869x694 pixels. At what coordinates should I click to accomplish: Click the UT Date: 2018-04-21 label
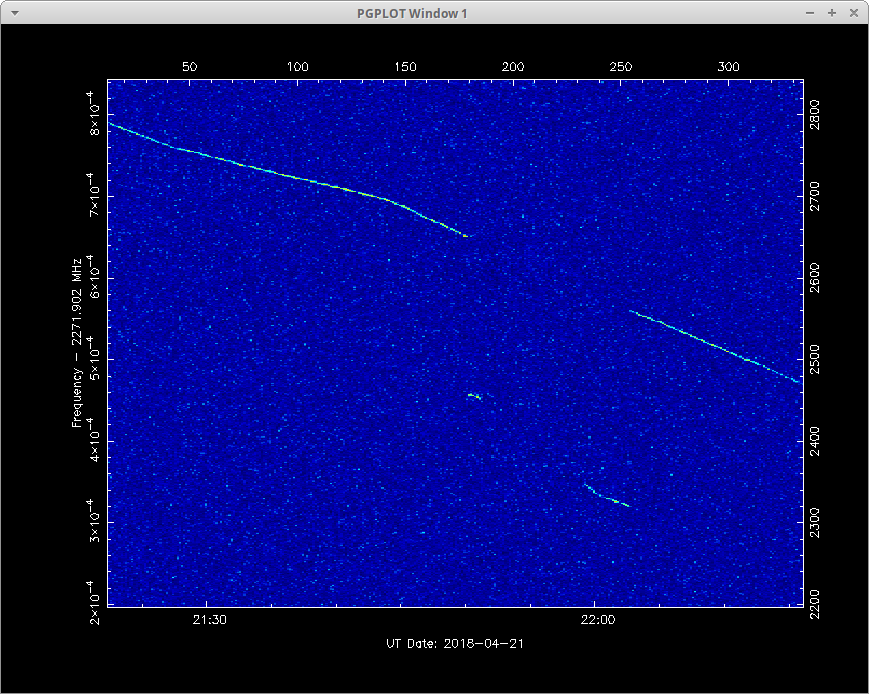[x=454, y=644]
